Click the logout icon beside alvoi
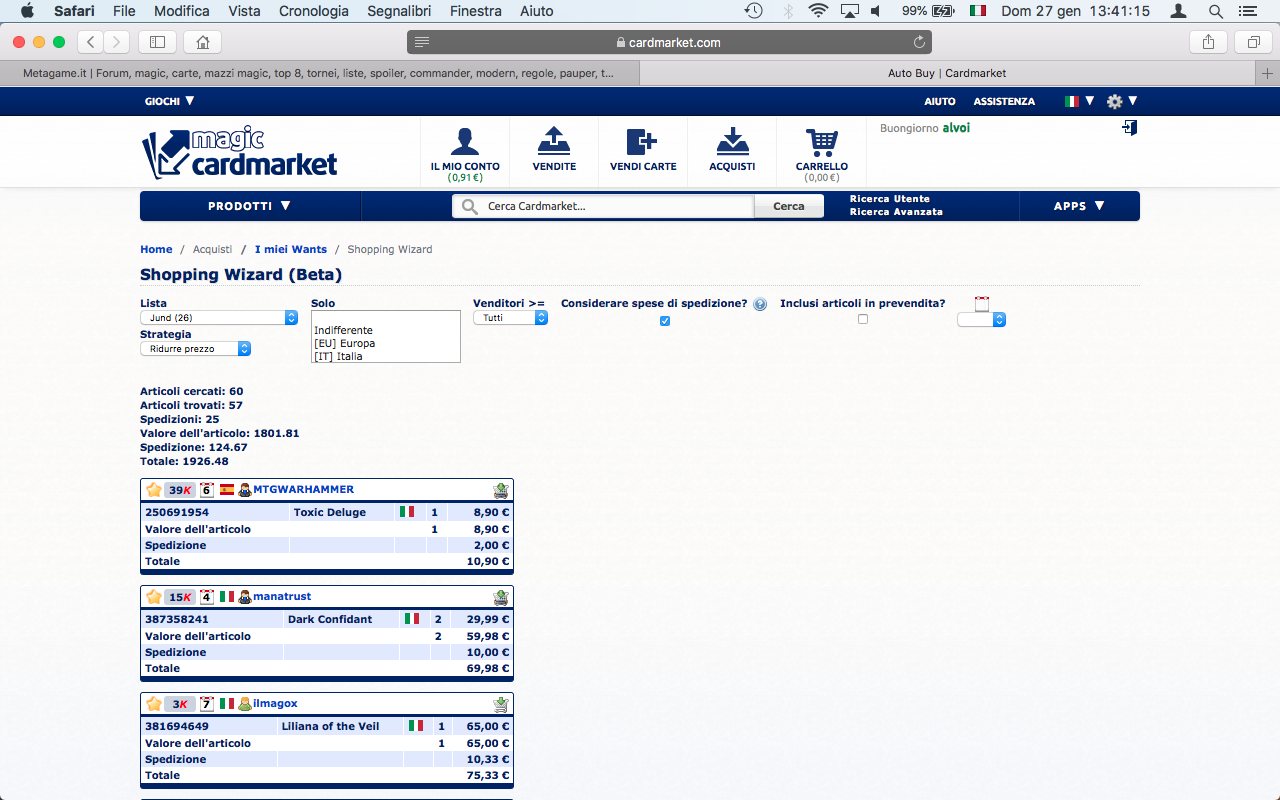 click(x=1130, y=128)
